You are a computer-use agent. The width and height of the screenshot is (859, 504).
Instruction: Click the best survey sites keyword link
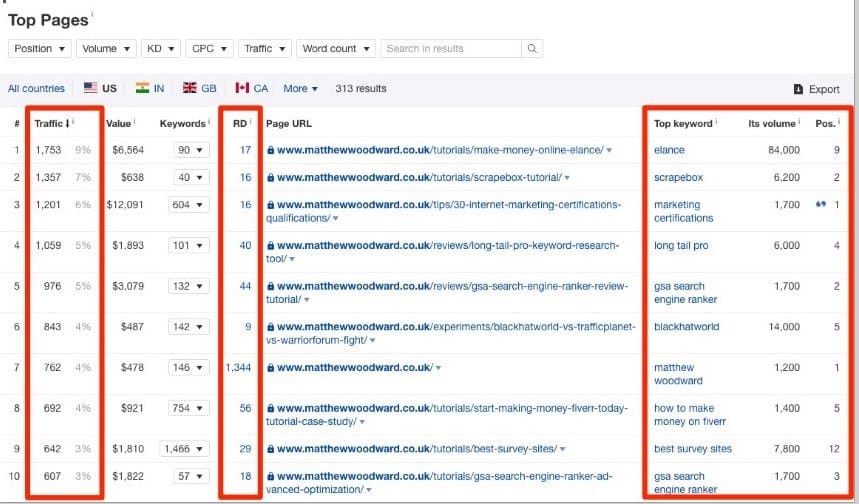[x=692, y=449]
